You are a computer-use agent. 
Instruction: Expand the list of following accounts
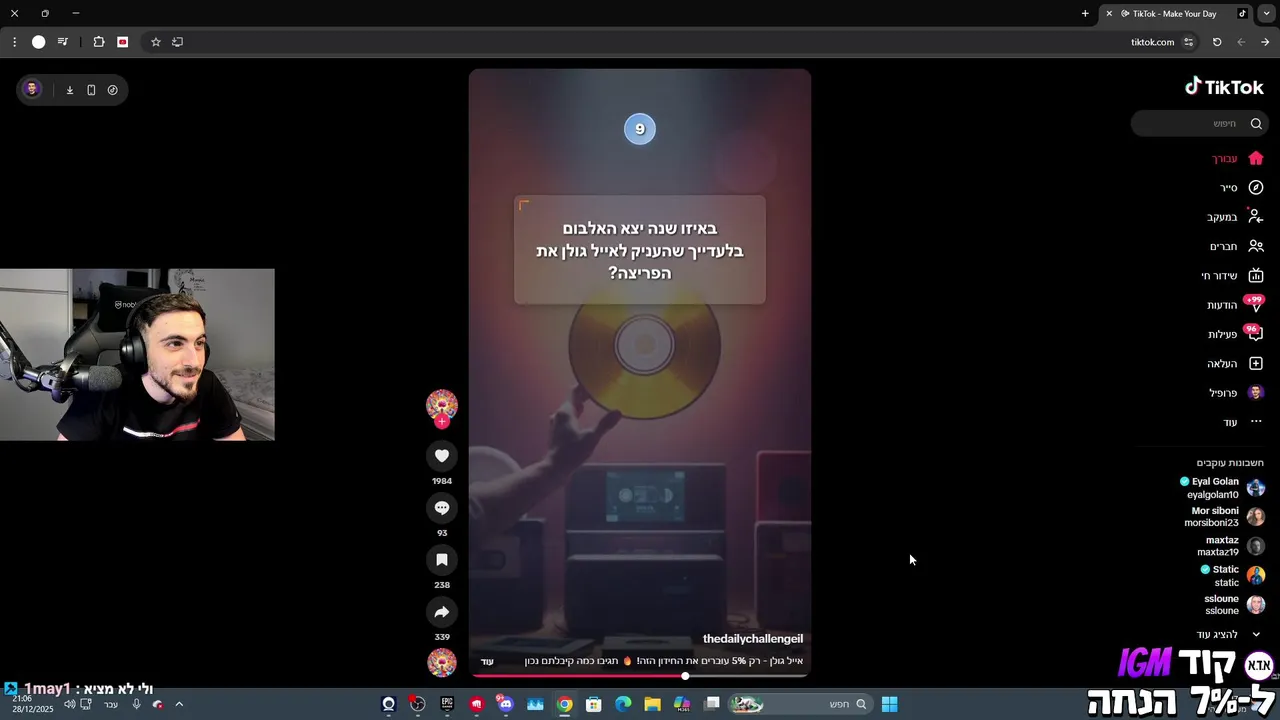(1229, 634)
